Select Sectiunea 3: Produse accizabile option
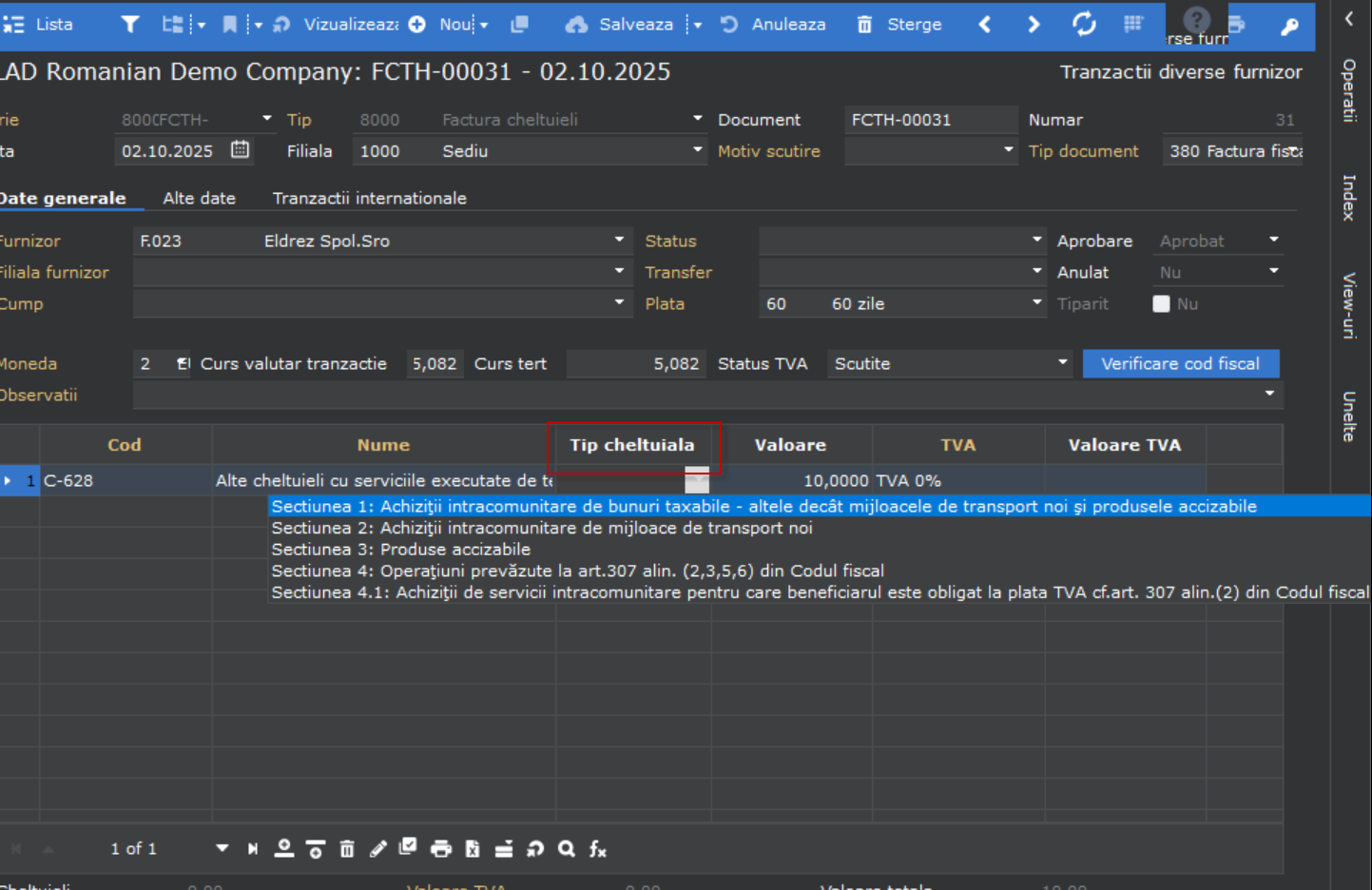1372x890 pixels. pyautogui.click(x=400, y=550)
